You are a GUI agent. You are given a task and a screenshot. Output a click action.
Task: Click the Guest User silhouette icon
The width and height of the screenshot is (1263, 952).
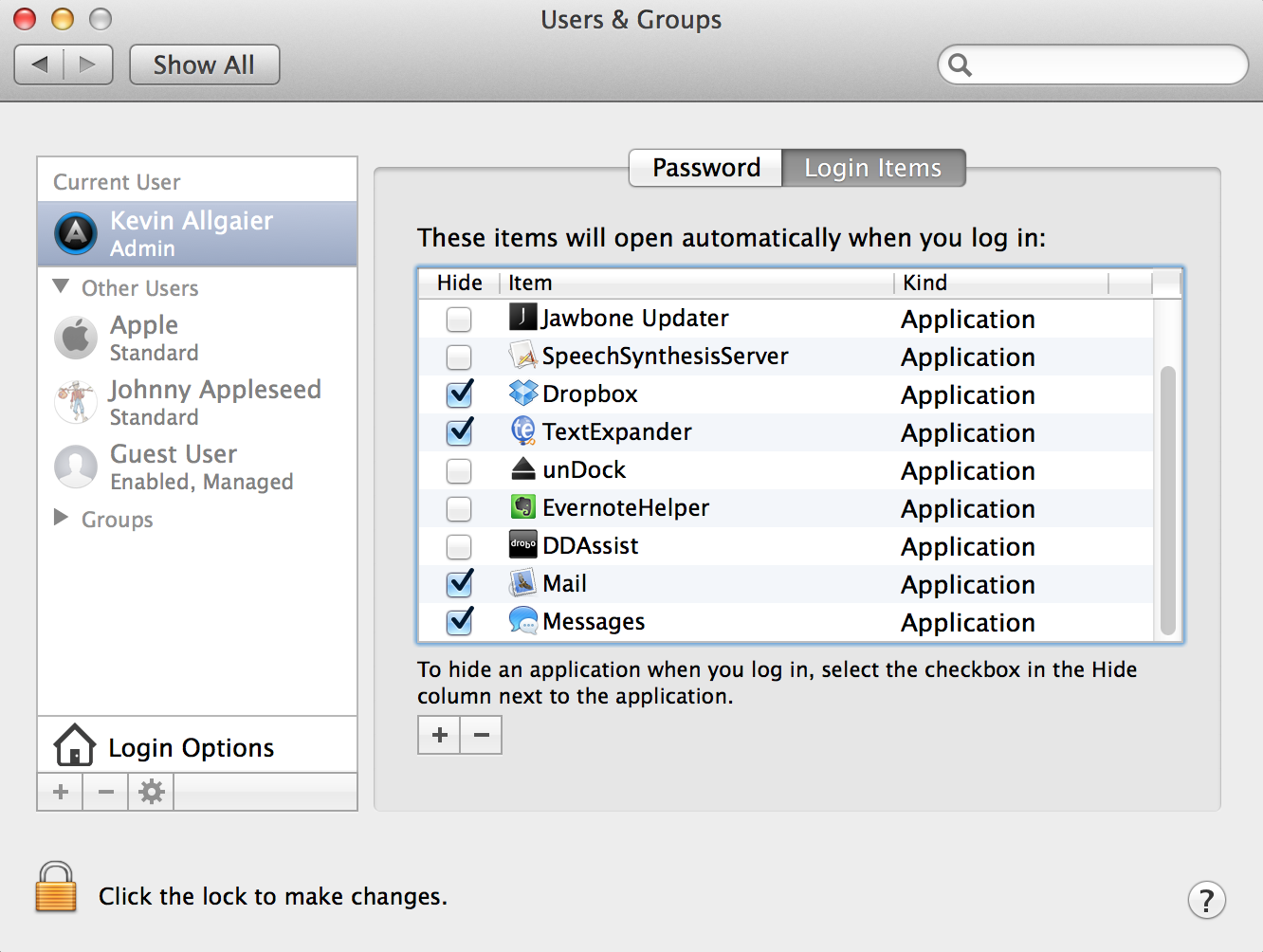point(76,467)
